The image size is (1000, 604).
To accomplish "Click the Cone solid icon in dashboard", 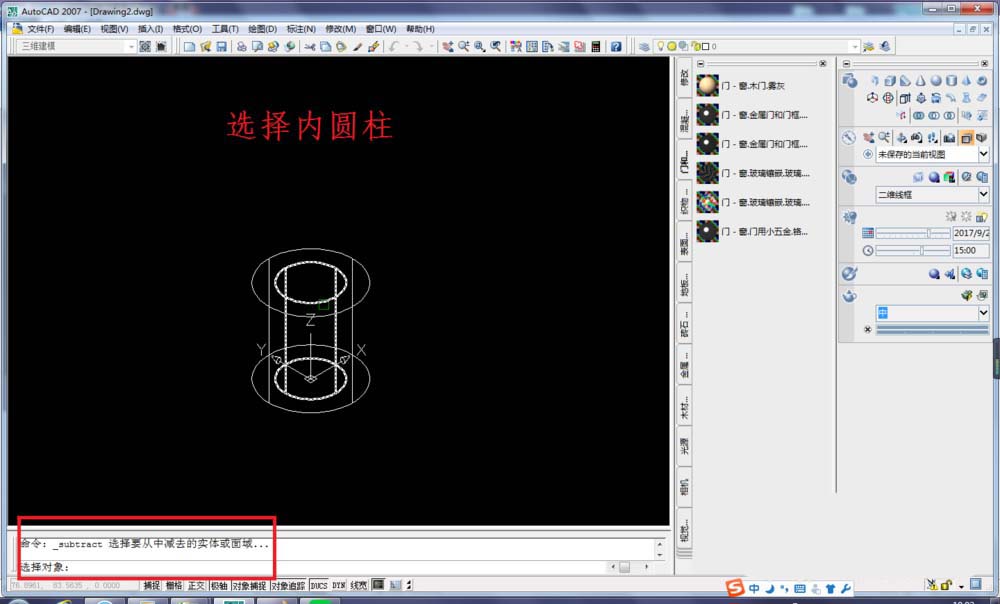I will click(920, 80).
